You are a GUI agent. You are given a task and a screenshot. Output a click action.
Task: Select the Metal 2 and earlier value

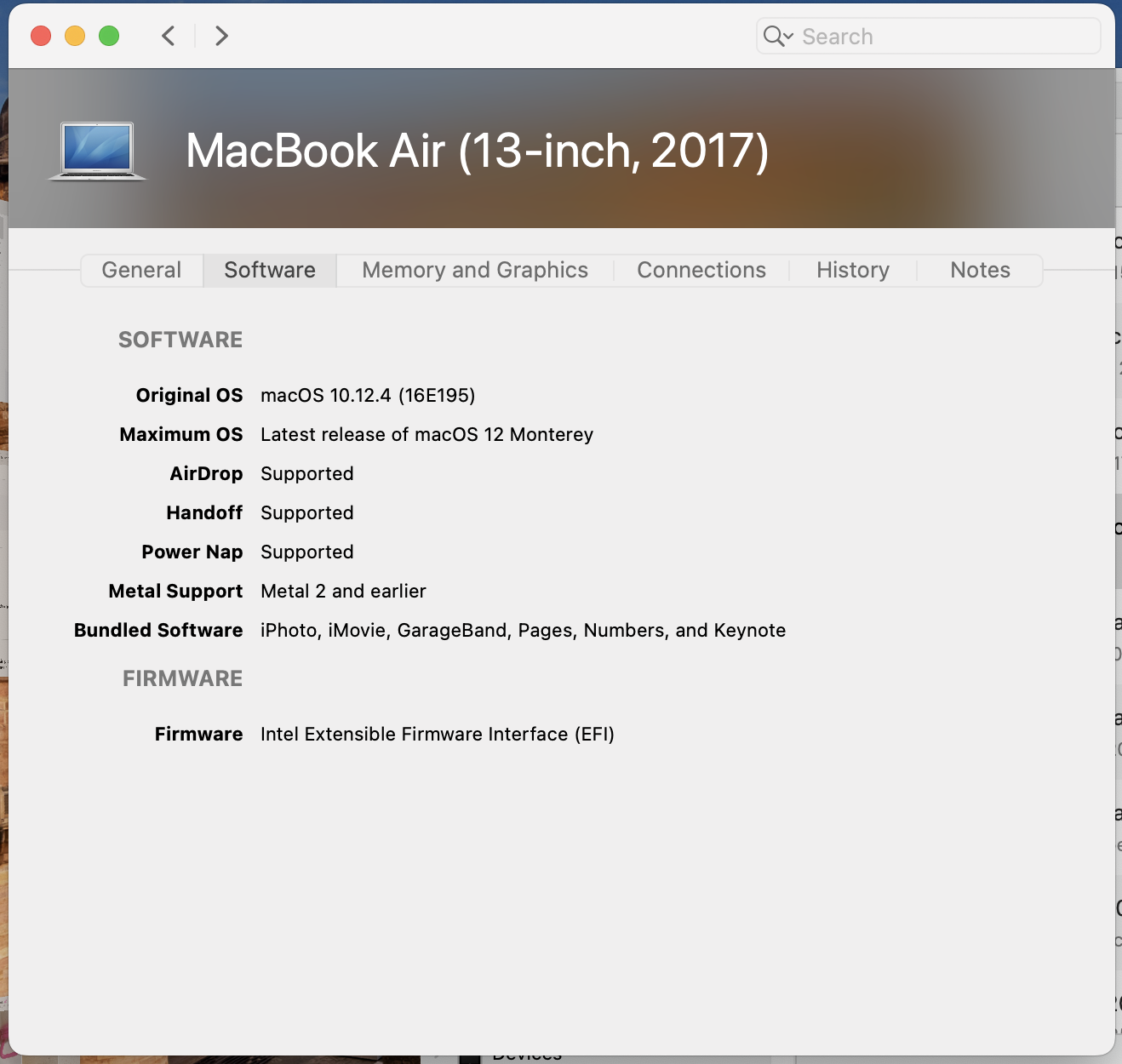[343, 591]
